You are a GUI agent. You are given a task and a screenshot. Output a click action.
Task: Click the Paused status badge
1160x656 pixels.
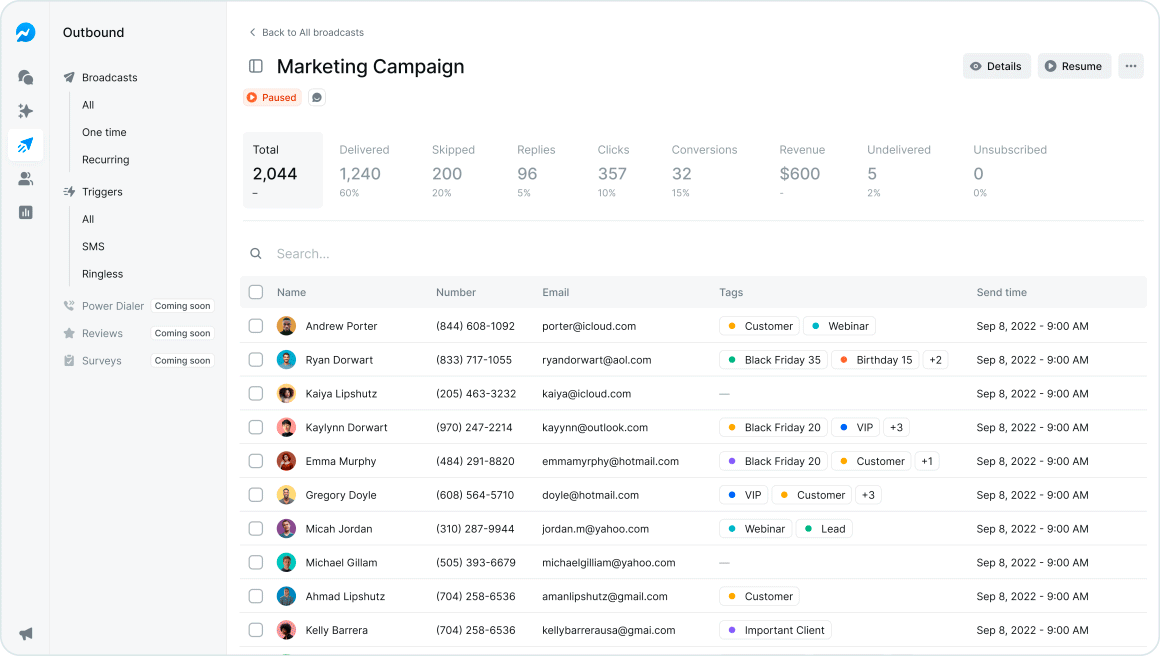pos(272,98)
